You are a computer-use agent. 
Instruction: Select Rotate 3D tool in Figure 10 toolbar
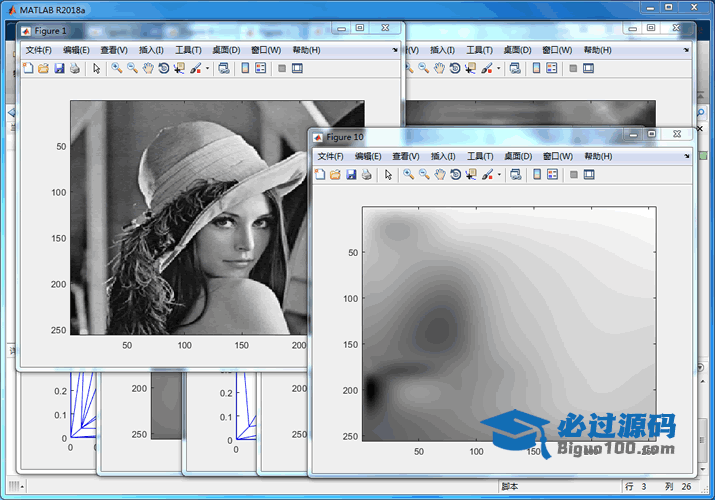(x=455, y=175)
